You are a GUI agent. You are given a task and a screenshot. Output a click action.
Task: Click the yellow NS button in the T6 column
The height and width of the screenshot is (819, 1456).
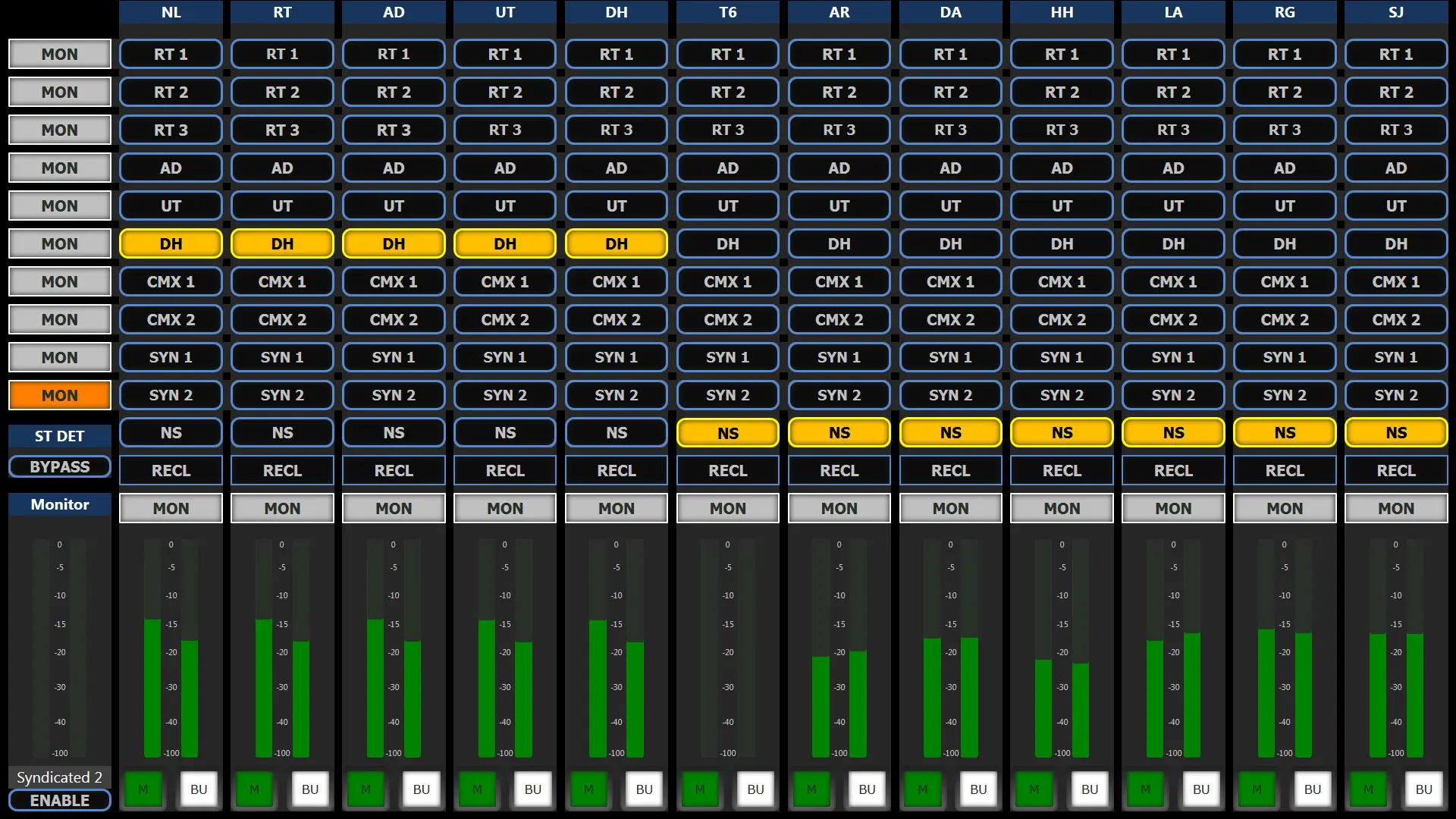coord(728,432)
